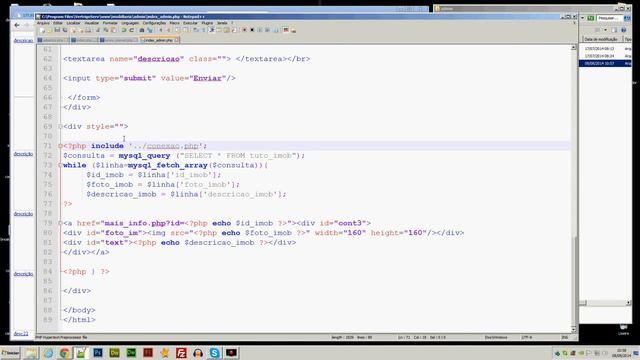The width and height of the screenshot is (640, 360).
Task: Select the index_admin.php tab
Action: pyautogui.click(x=158, y=40)
